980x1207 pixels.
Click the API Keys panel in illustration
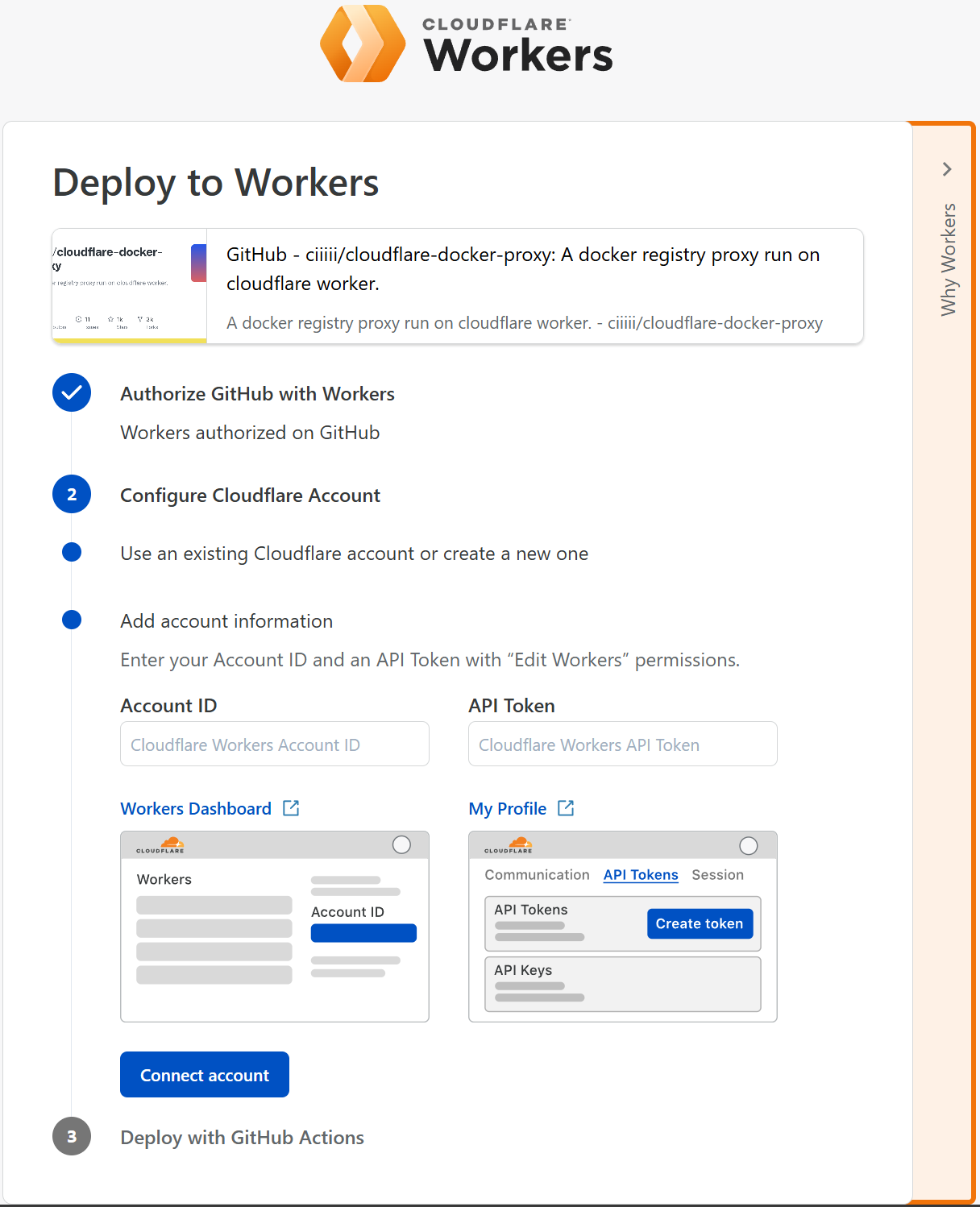pos(623,984)
